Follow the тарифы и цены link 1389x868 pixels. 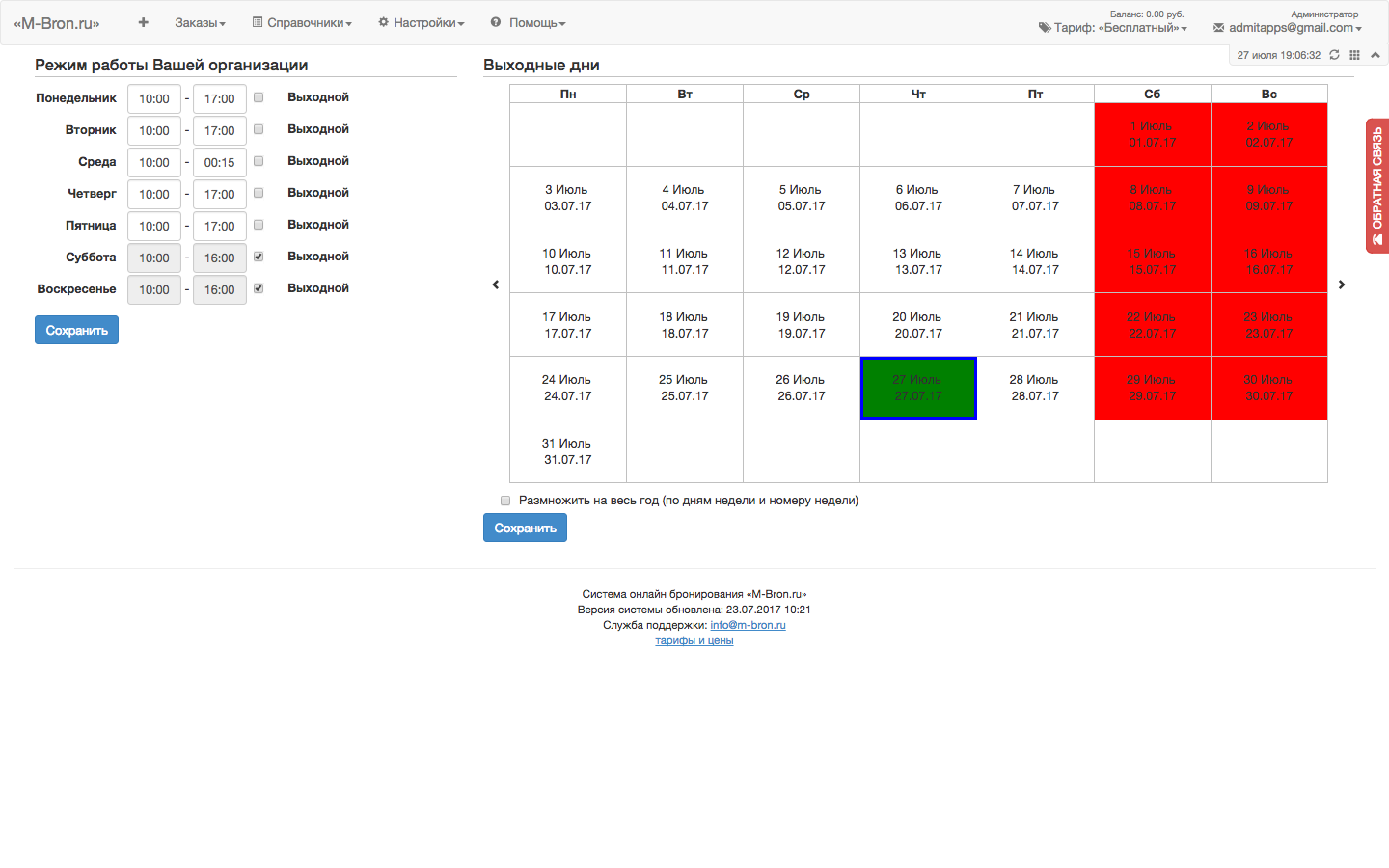pyautogui.click(x=694, y=640)
